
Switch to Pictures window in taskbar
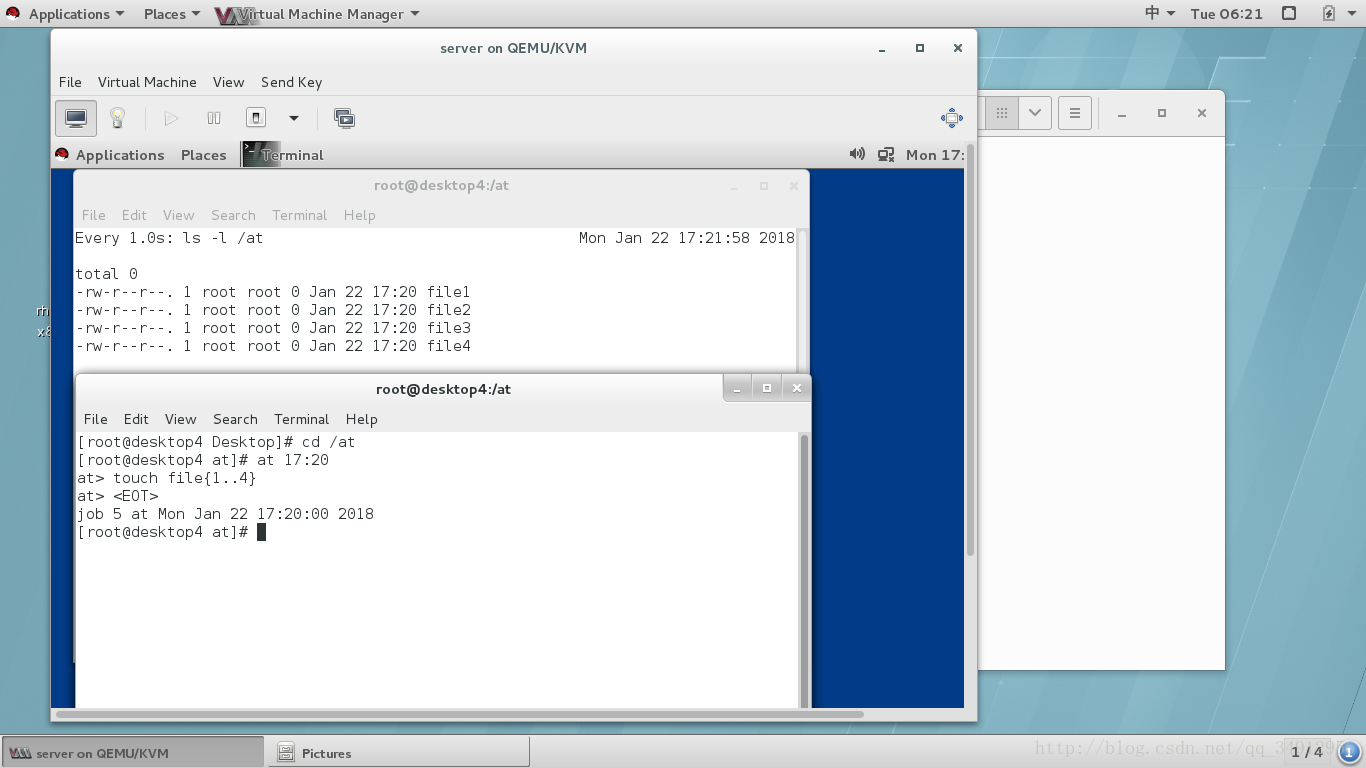[398, 753]
